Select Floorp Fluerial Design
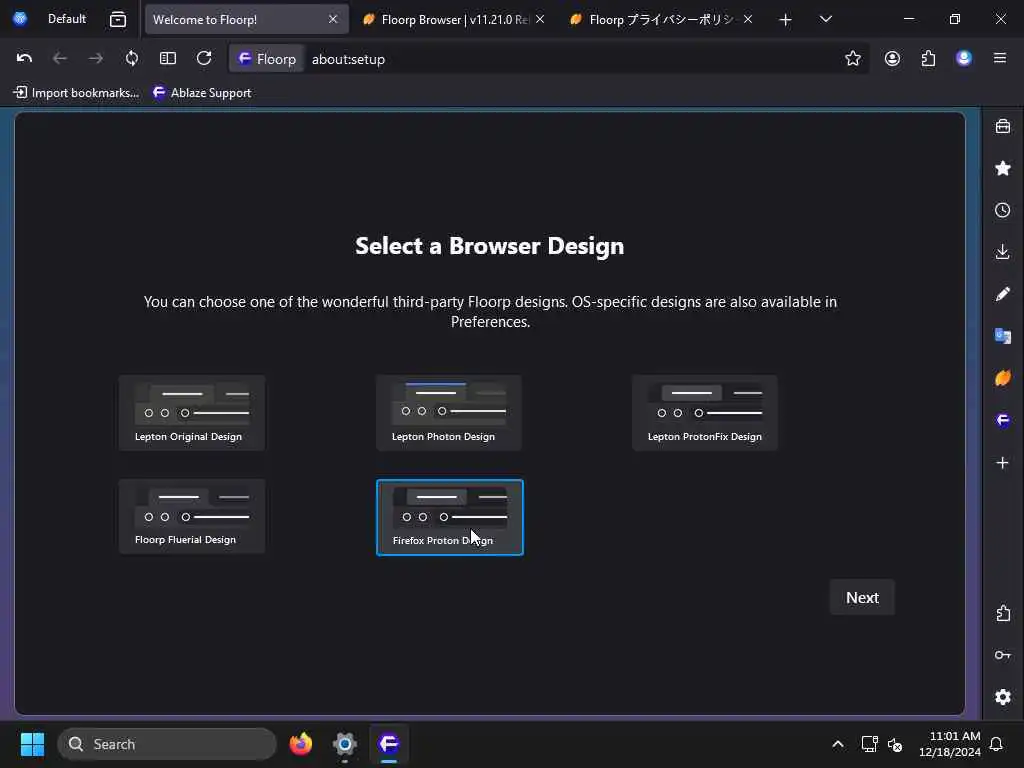The image size is (1024, 768). pos(192,517)
